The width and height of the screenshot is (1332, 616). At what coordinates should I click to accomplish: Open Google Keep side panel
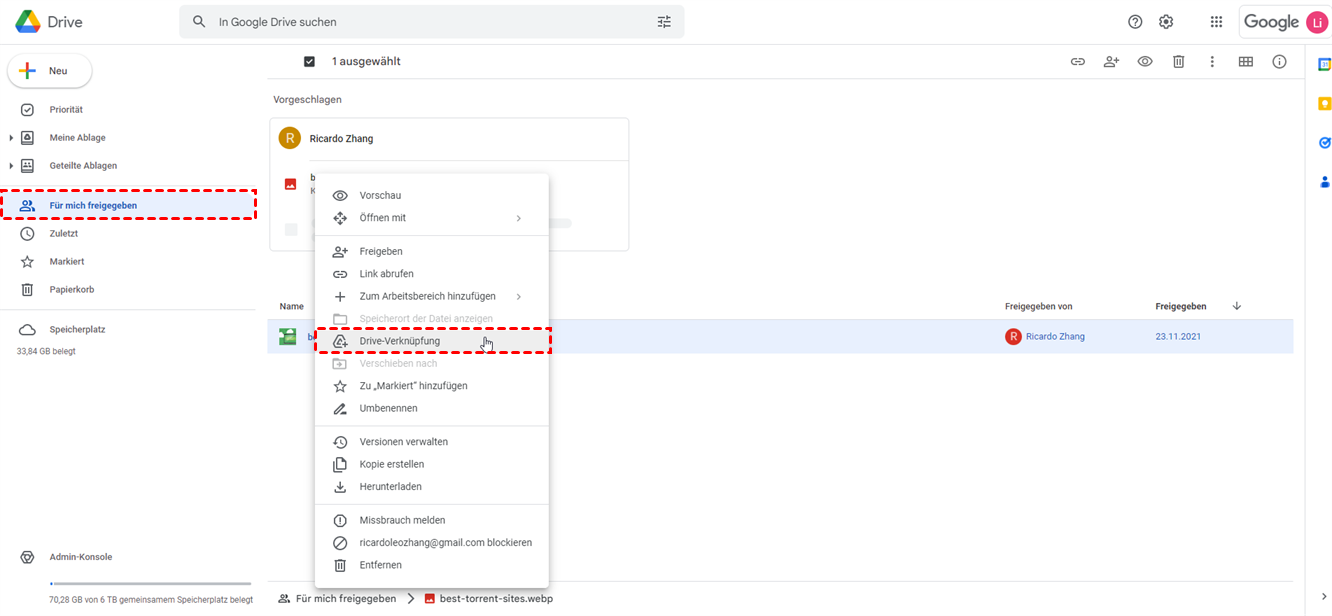(1324, 104)
